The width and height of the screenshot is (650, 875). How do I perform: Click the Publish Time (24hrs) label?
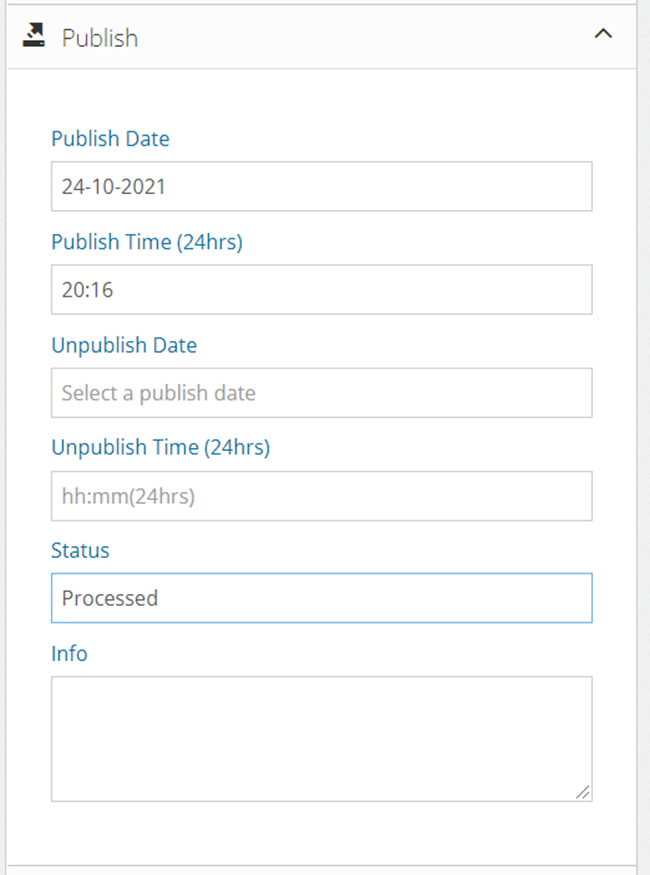[147, 242]
